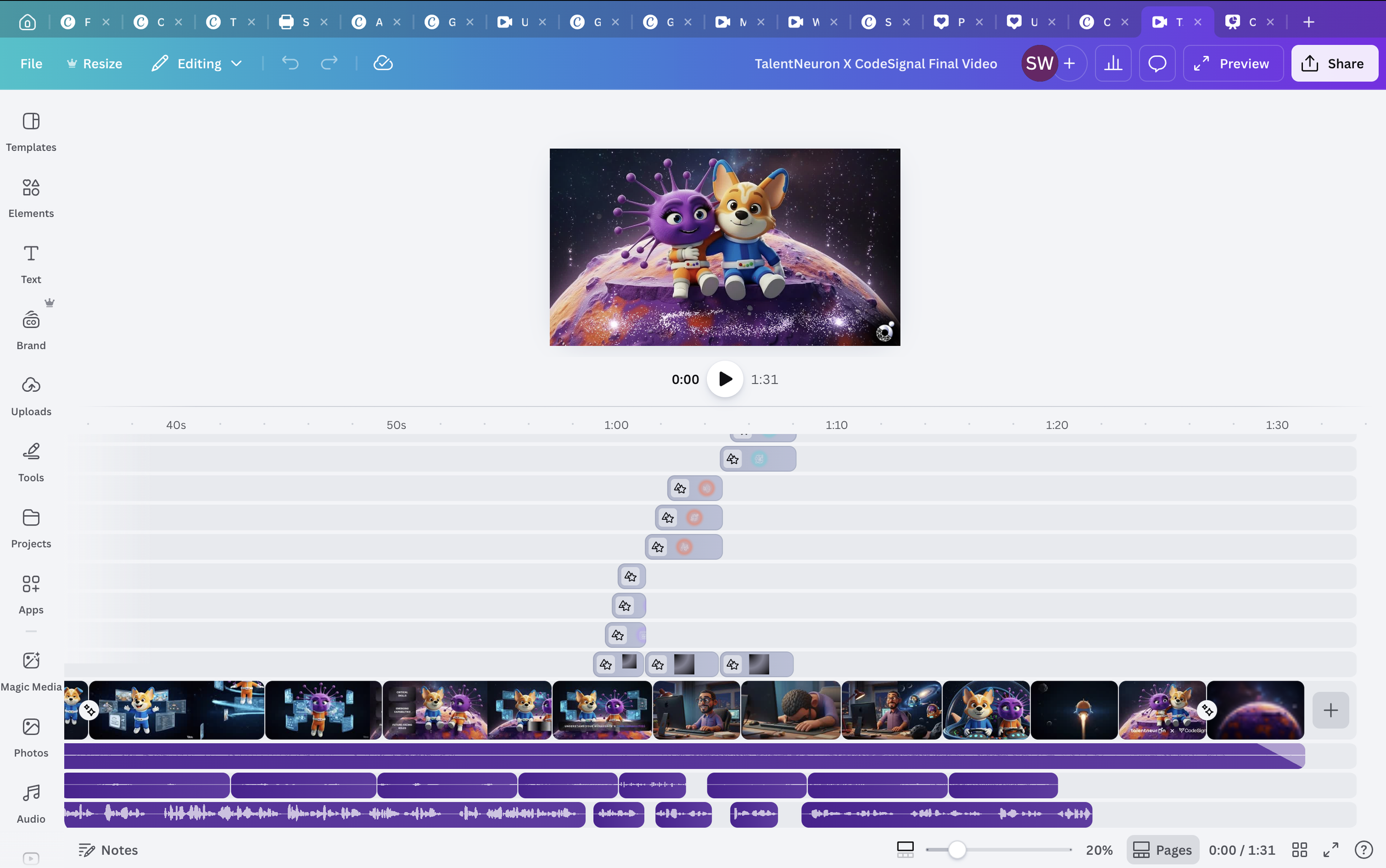This screenshot has height=868, width=1386.
Task: Click the Share button
Action: click(x=1334, y=63)
